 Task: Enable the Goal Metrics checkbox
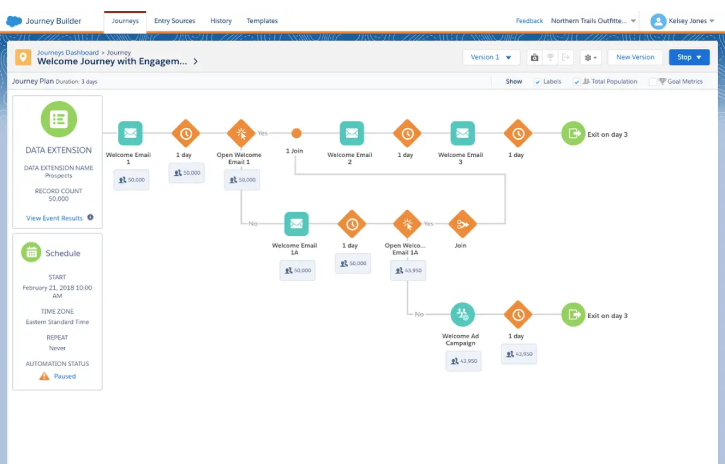click(653, 82)
